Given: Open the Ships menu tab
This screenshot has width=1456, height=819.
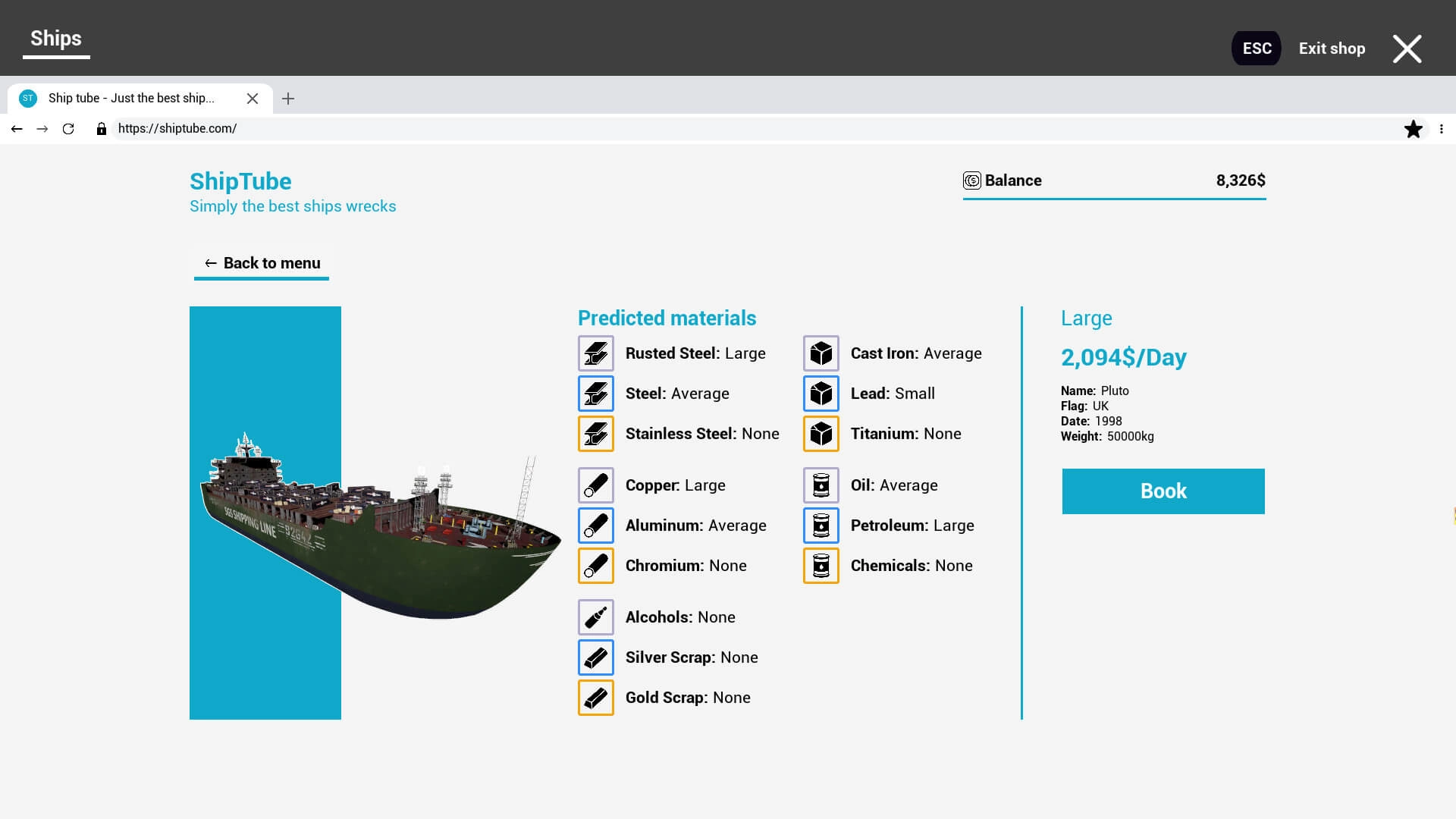Looking at the screenshot, I should point(56,38).
